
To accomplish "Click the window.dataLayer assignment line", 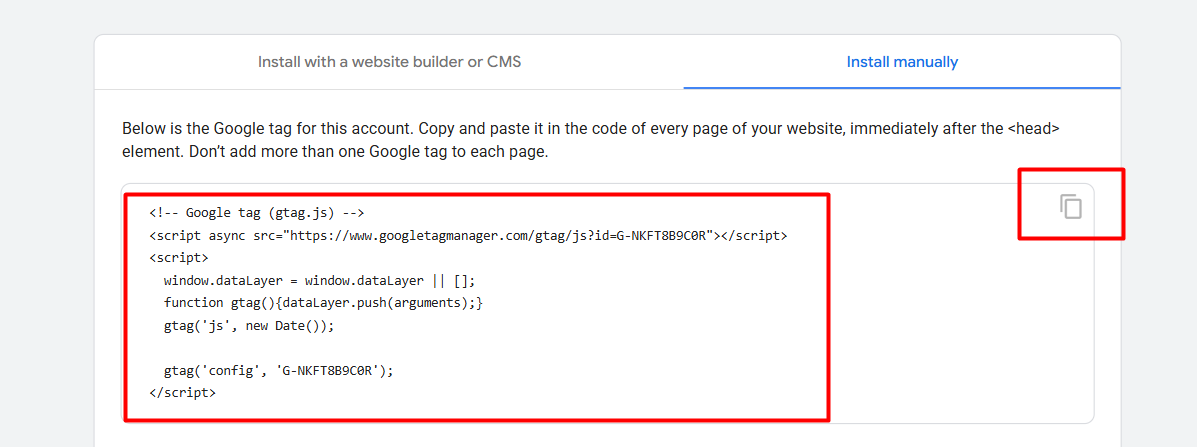I will 319,281.
